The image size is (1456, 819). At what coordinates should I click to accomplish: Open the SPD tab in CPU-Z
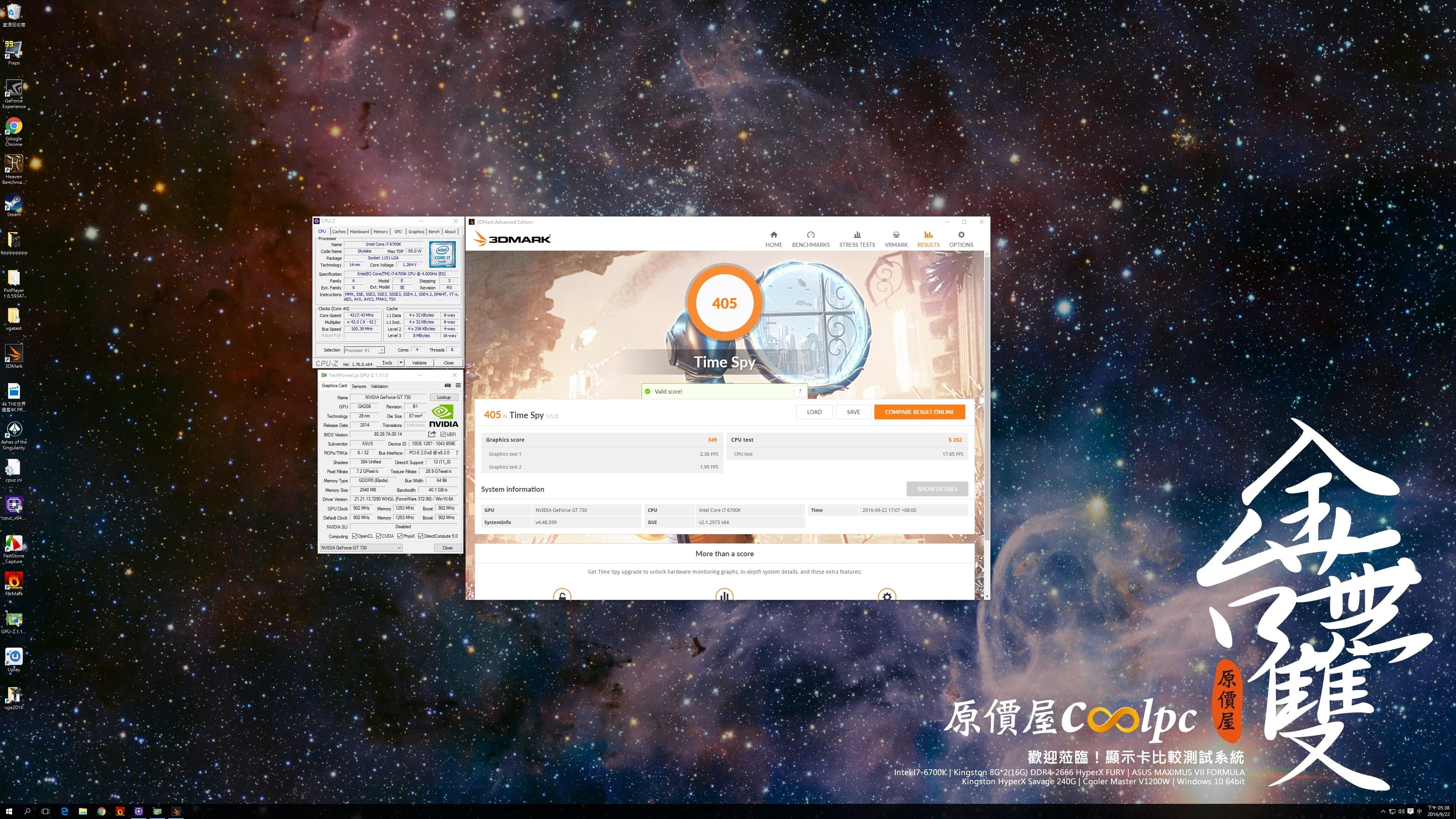click(x=398, y=231)
